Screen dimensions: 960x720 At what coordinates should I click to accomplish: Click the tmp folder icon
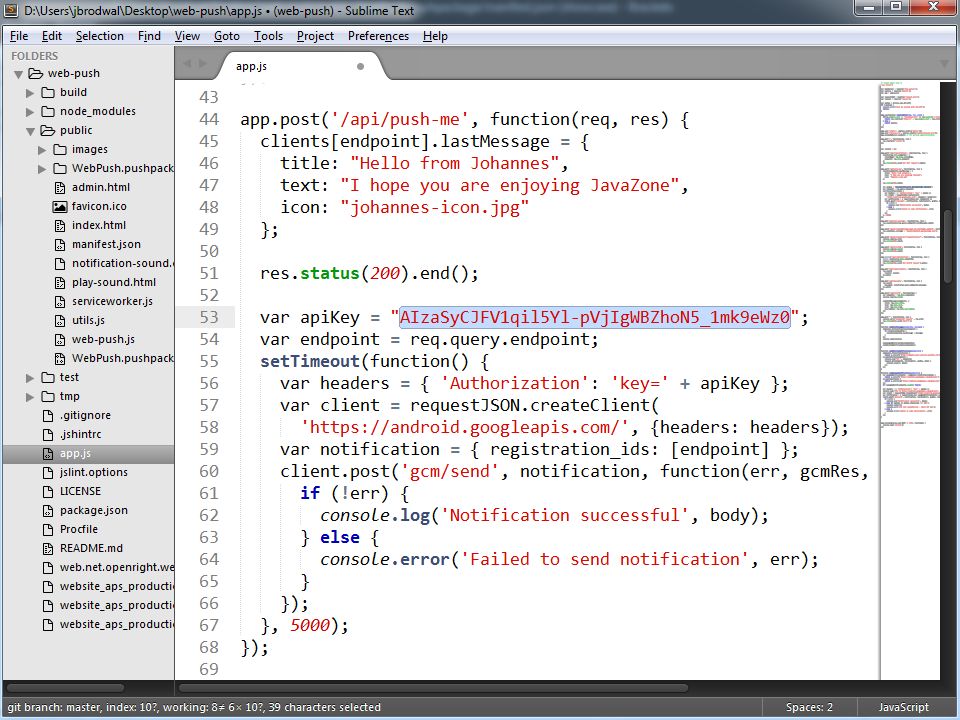(x=48, y=396)
